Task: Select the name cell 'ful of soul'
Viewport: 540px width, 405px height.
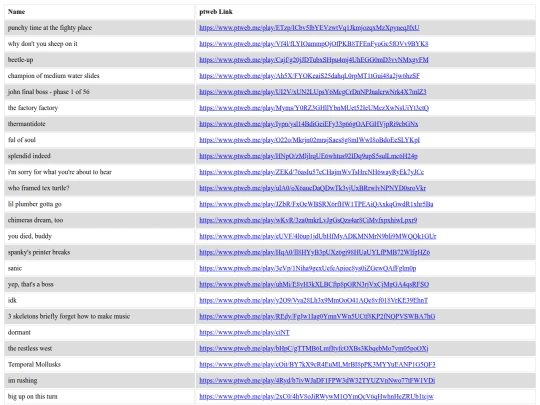Action: 100,140
